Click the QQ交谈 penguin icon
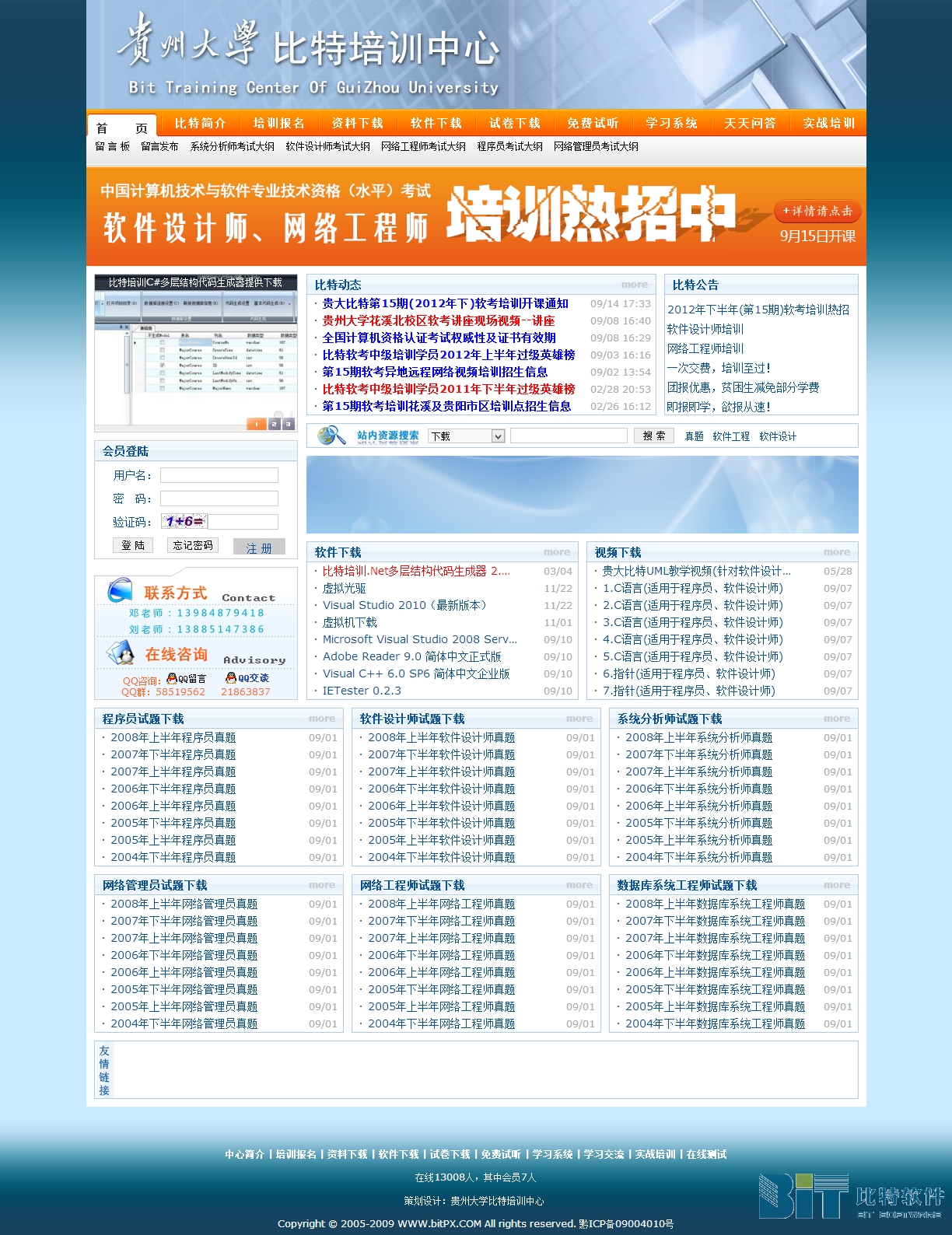The image size is (952, 1235). click(231, 678)
